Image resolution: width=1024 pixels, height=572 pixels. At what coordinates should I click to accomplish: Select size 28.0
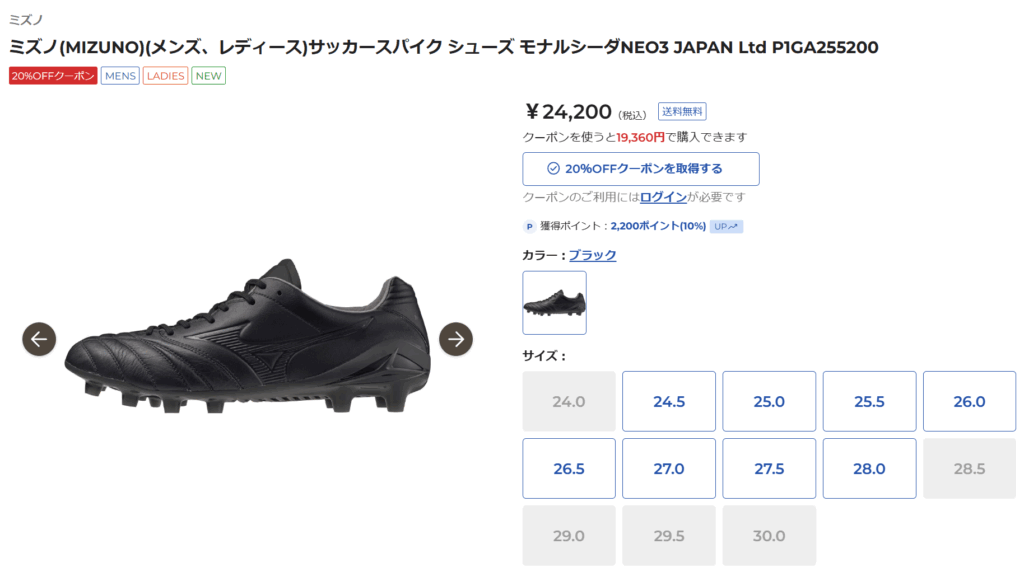(869, 469)
